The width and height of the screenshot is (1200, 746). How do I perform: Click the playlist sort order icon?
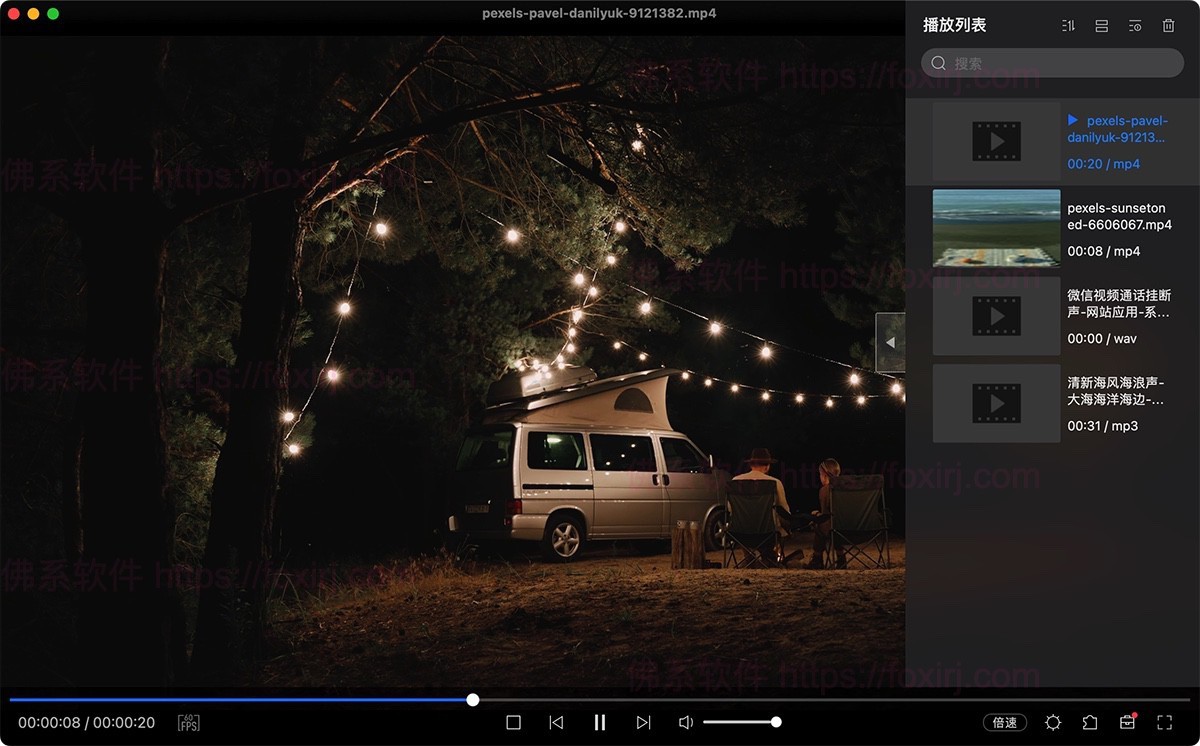click(1068, 26)
